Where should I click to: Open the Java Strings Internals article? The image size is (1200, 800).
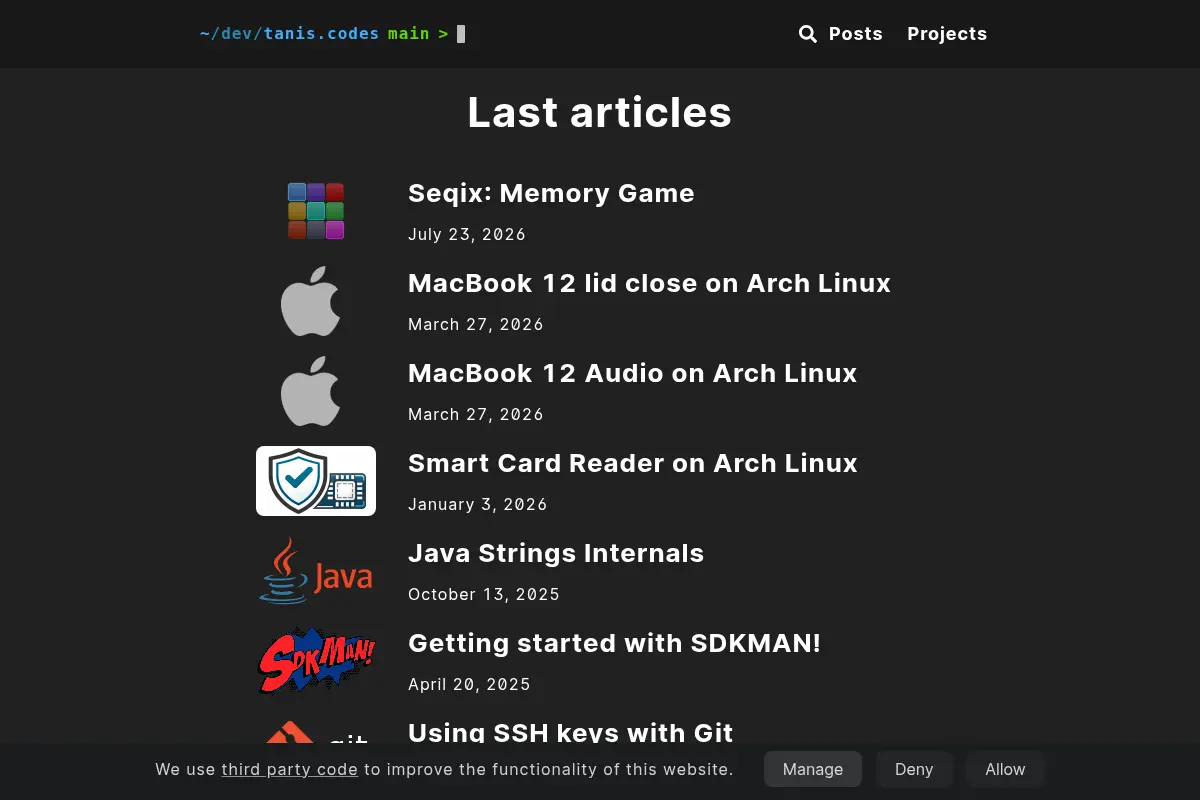[556, 553]
